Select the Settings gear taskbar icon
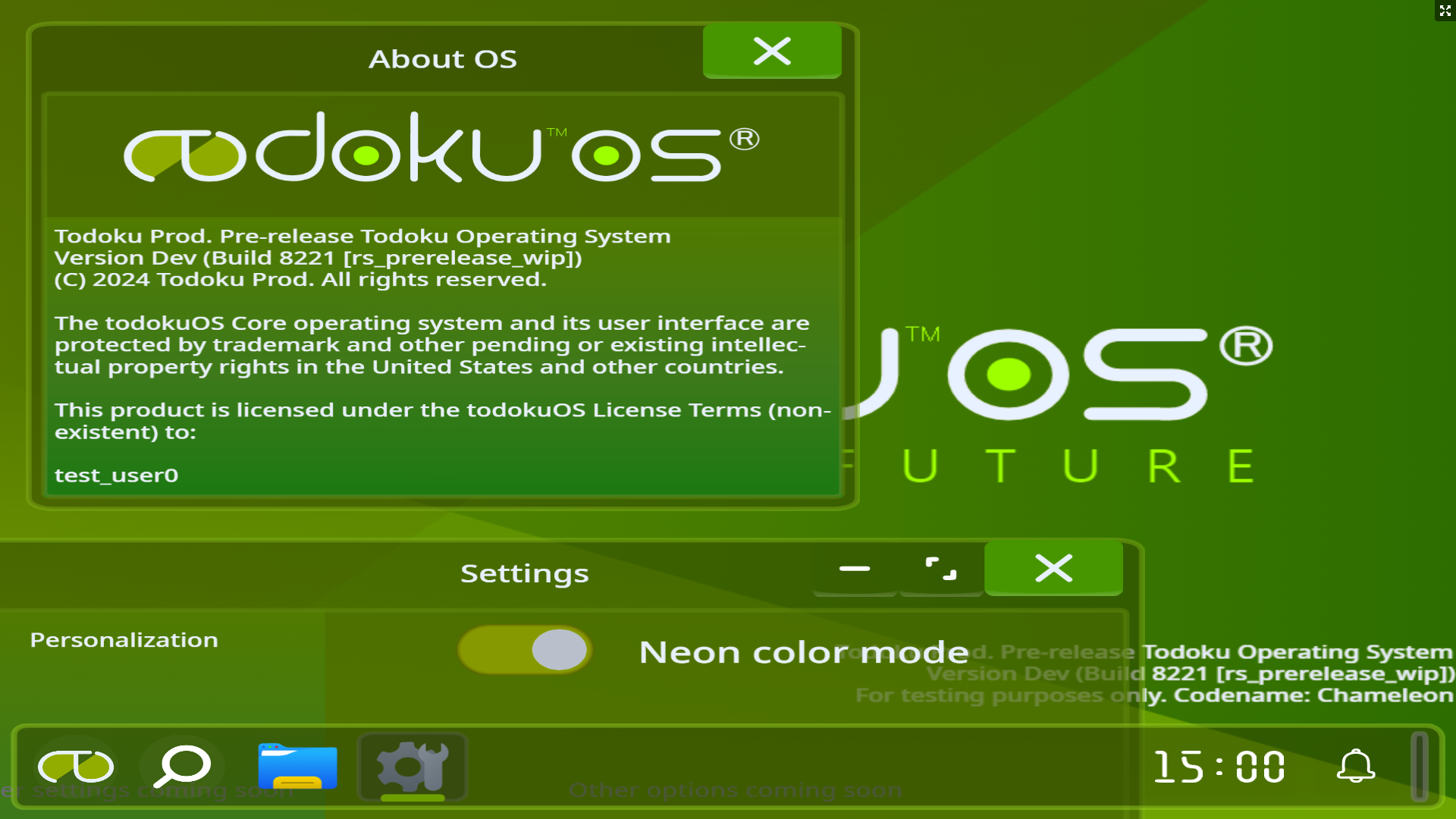This screenshot has height=819, width=1456. [x=413, y=767]
